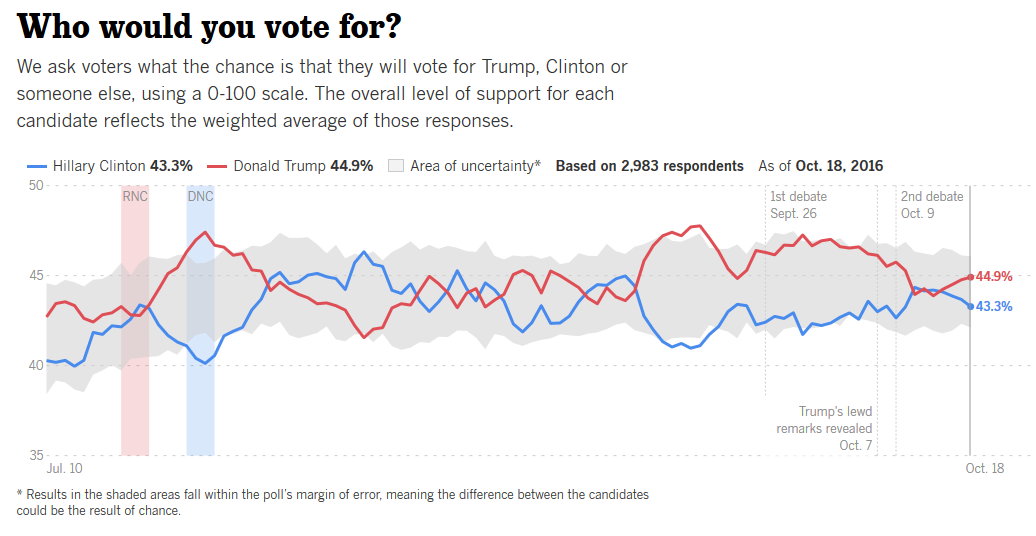The image size is (1036, 536).
Task: Click the blue Clinton endpoint dot at 43.3%
Action: (970, 306)
